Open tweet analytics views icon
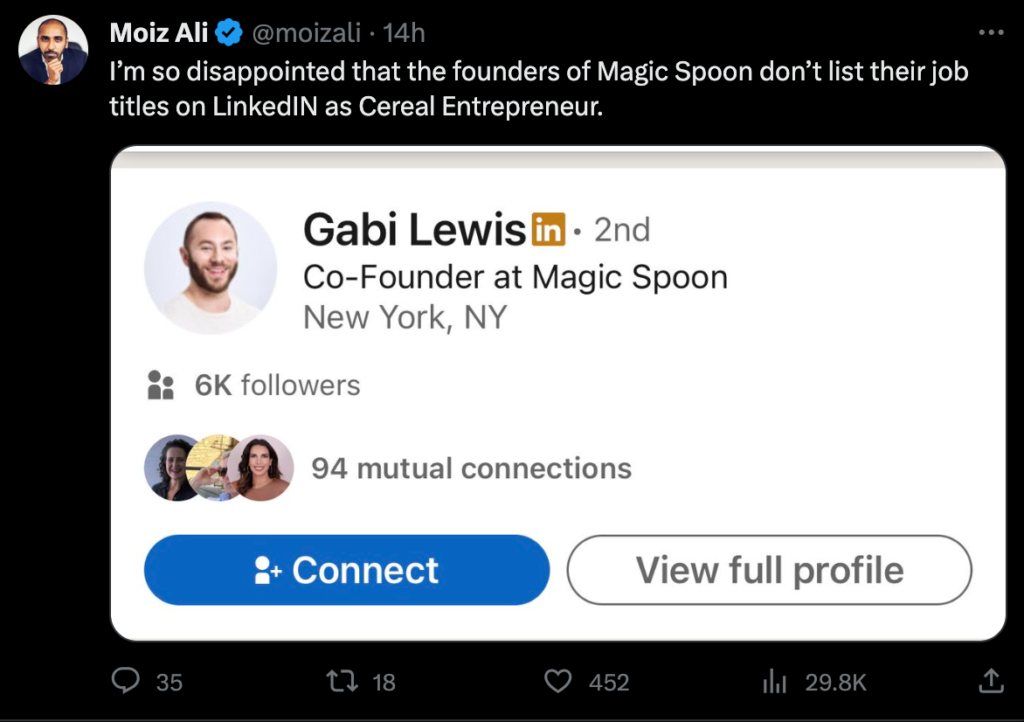 coord(774,682)
